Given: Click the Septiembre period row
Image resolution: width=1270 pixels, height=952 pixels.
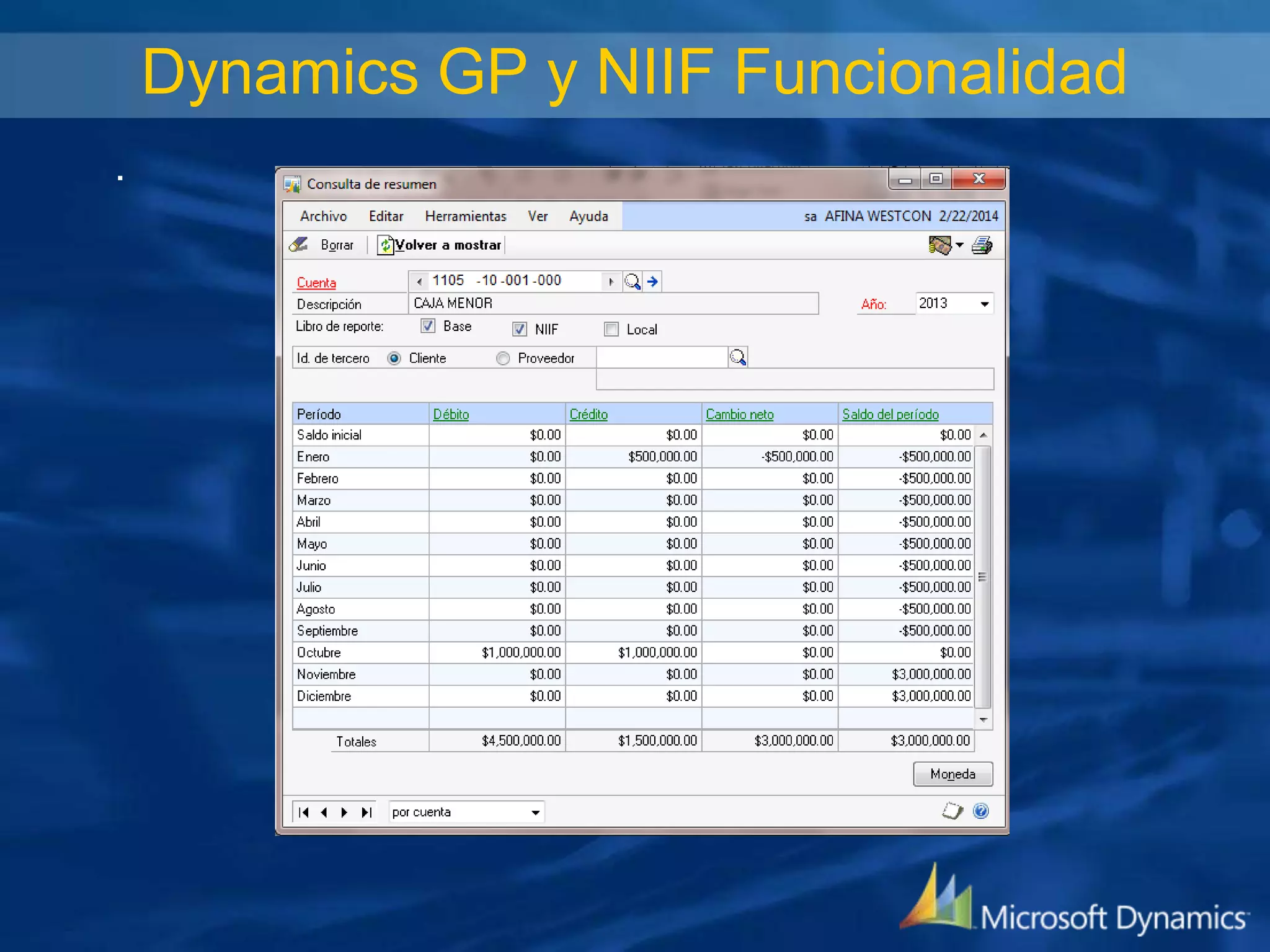Looking at the screenshot, I should (x=633, y=631).
